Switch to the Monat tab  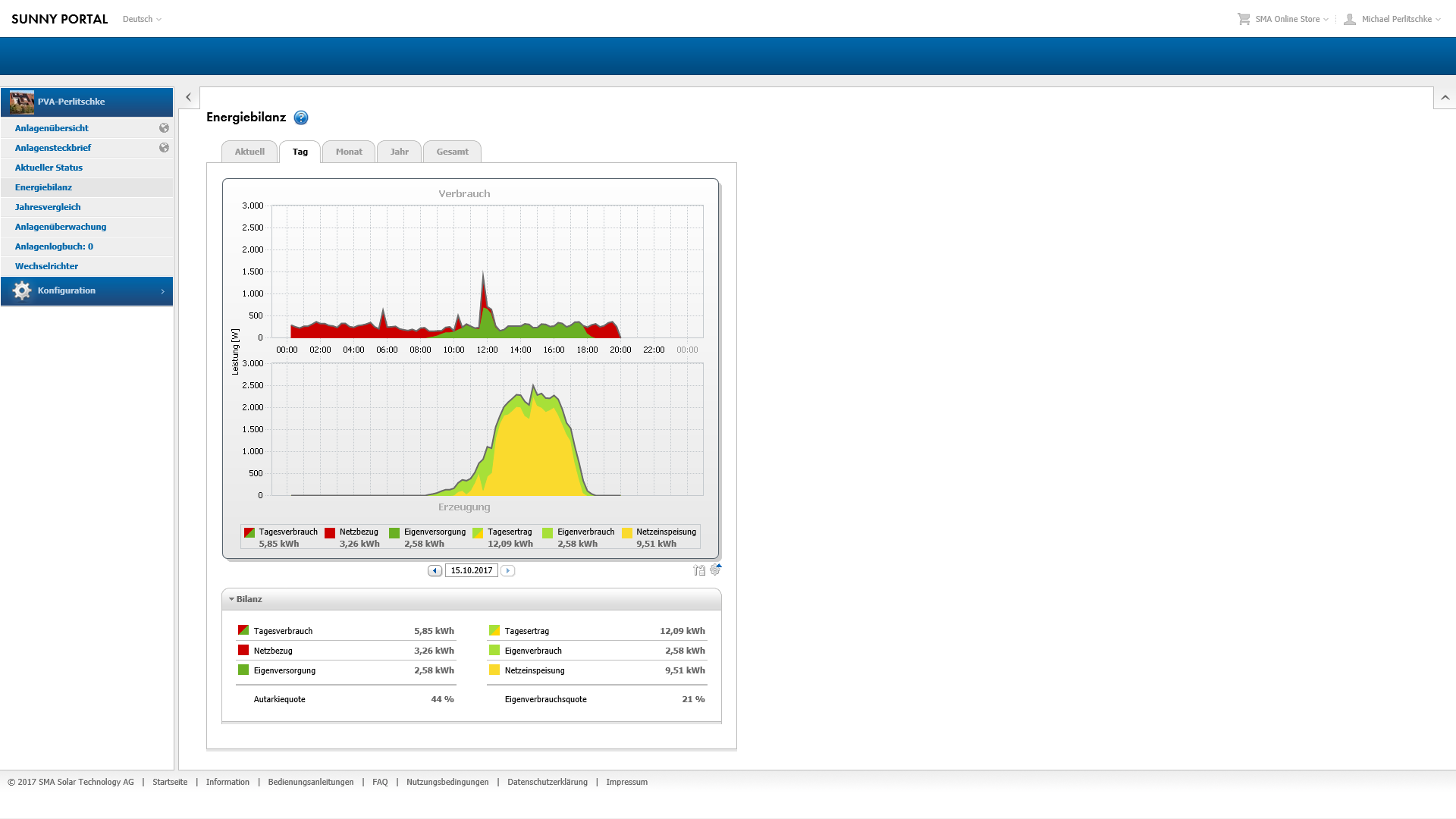point(349,152)
